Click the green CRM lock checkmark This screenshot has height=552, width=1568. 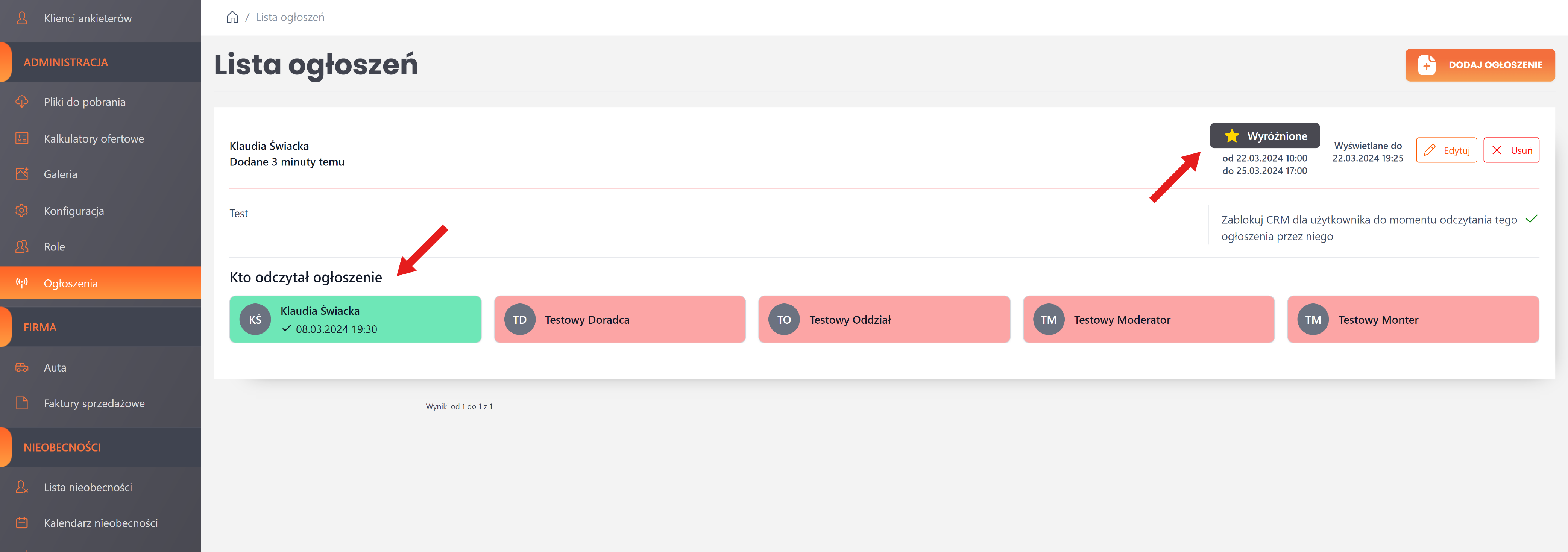click(1532, 219)
